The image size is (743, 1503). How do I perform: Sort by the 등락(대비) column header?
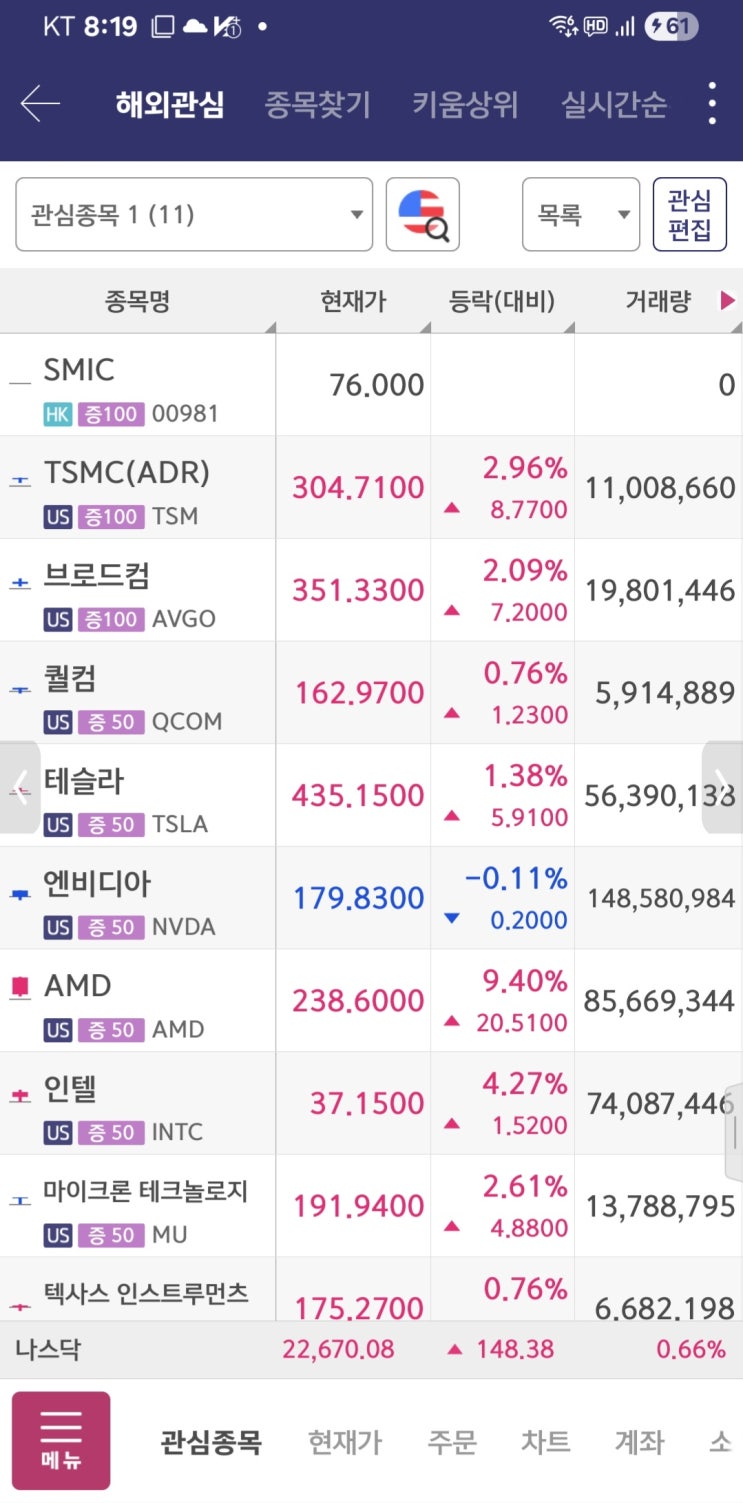tap(502, 302)
